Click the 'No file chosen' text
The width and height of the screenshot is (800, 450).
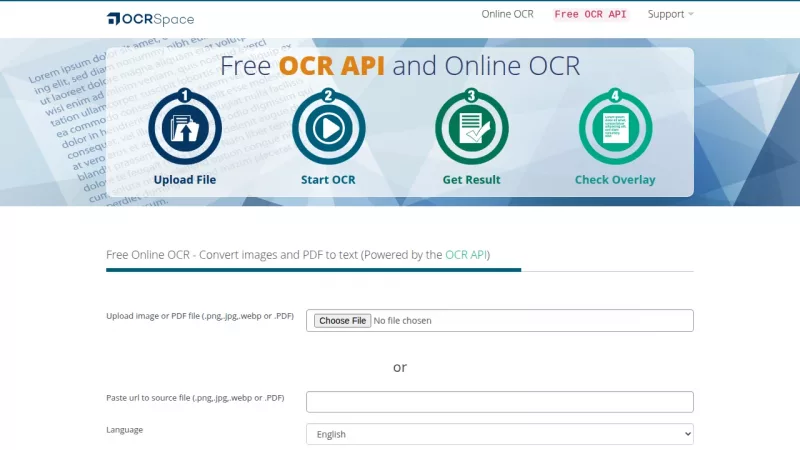402,320
